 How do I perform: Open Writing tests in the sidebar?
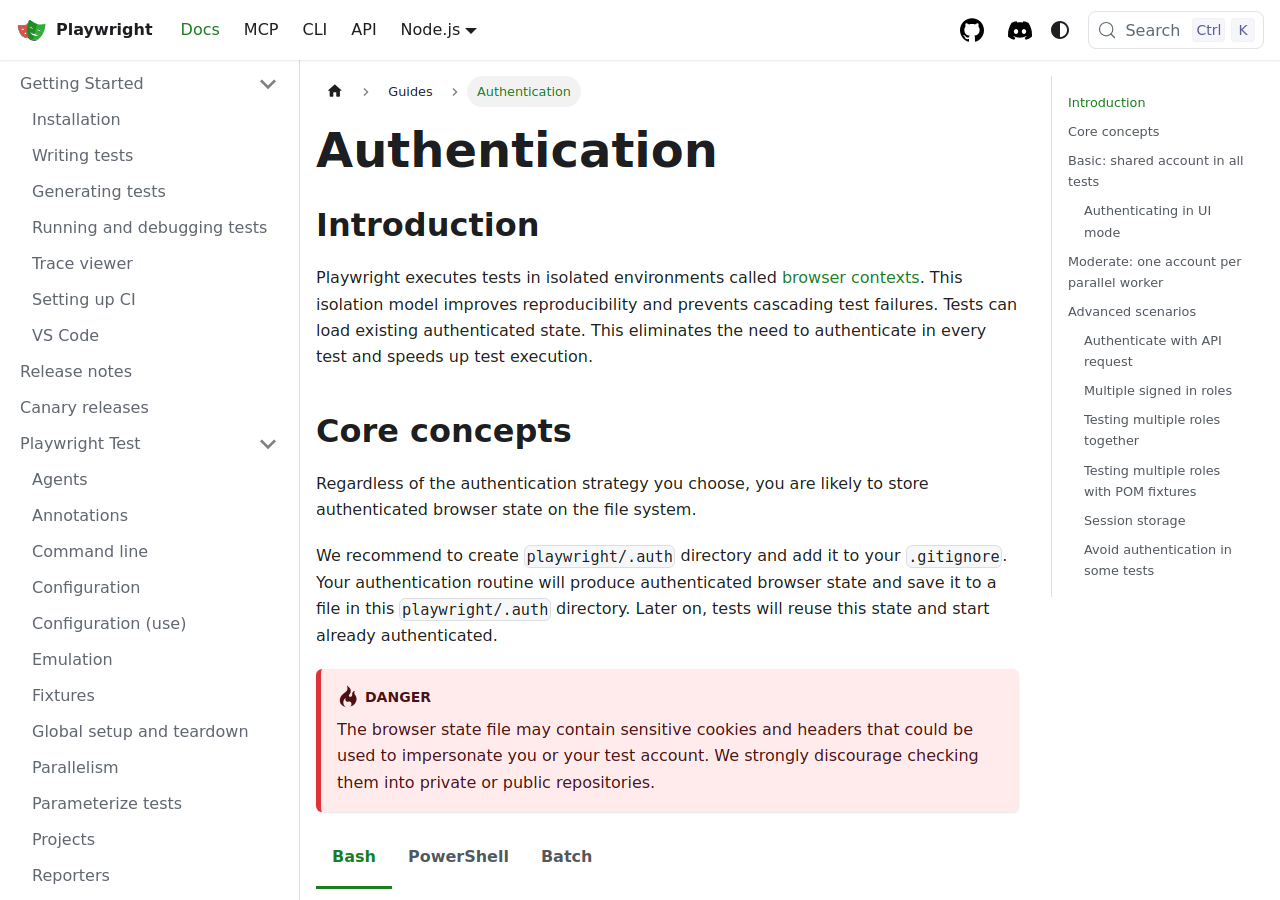pyautogui.click(x=82, y=156)
